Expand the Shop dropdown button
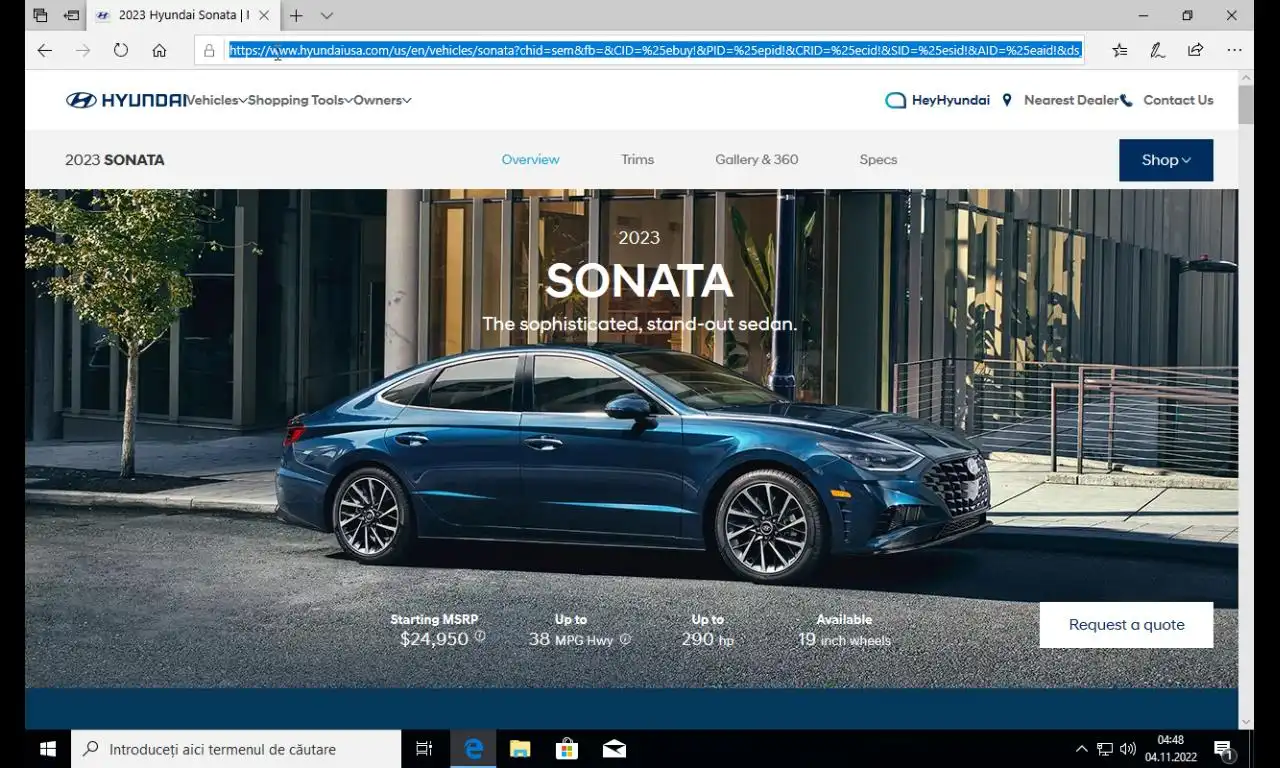 click(x=1166, y=160)
